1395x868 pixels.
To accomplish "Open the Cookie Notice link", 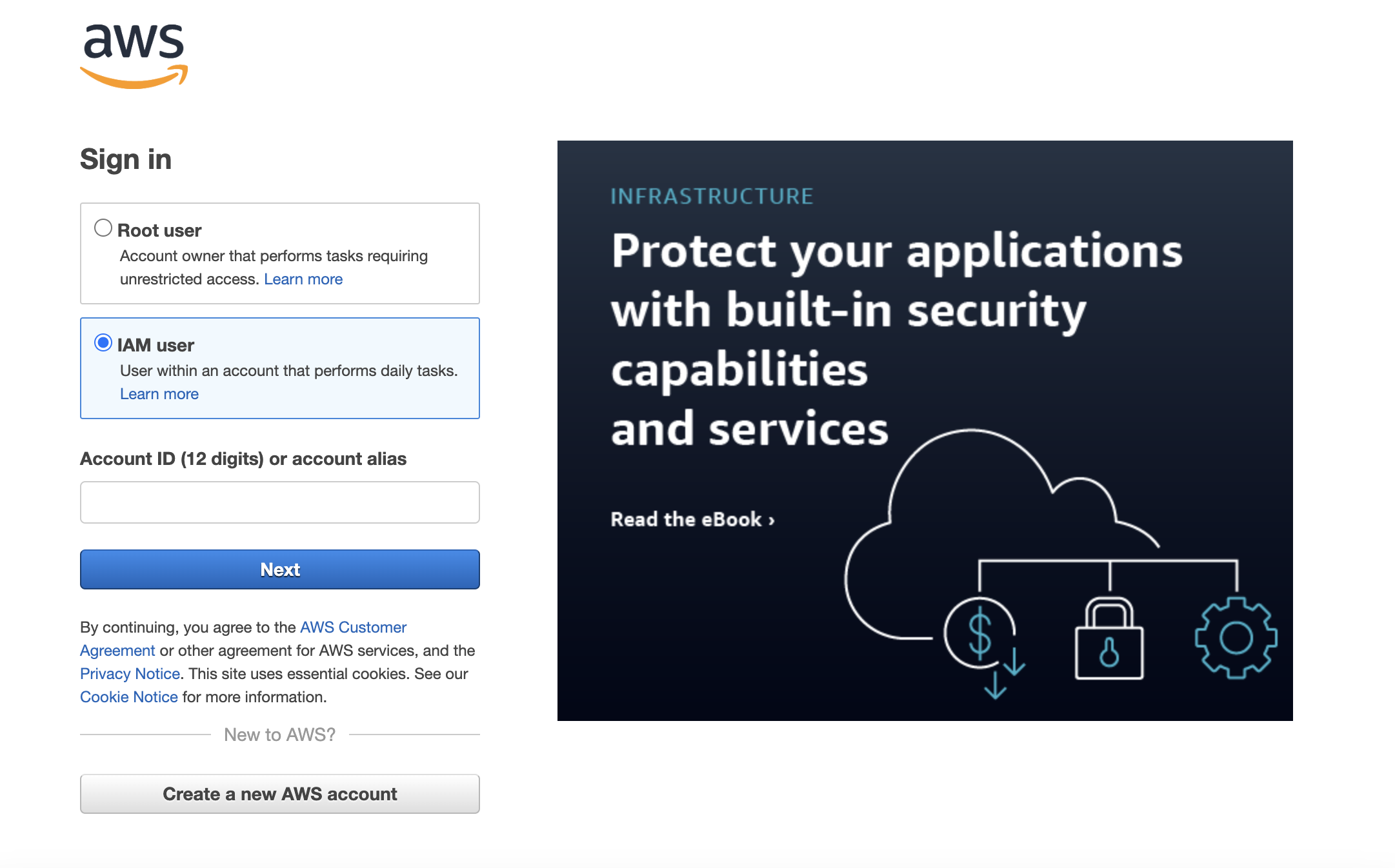I will click(128, 697).
